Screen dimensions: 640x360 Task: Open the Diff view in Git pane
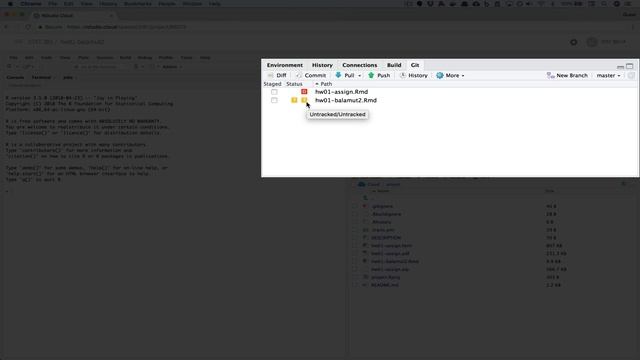coord(277,76)
